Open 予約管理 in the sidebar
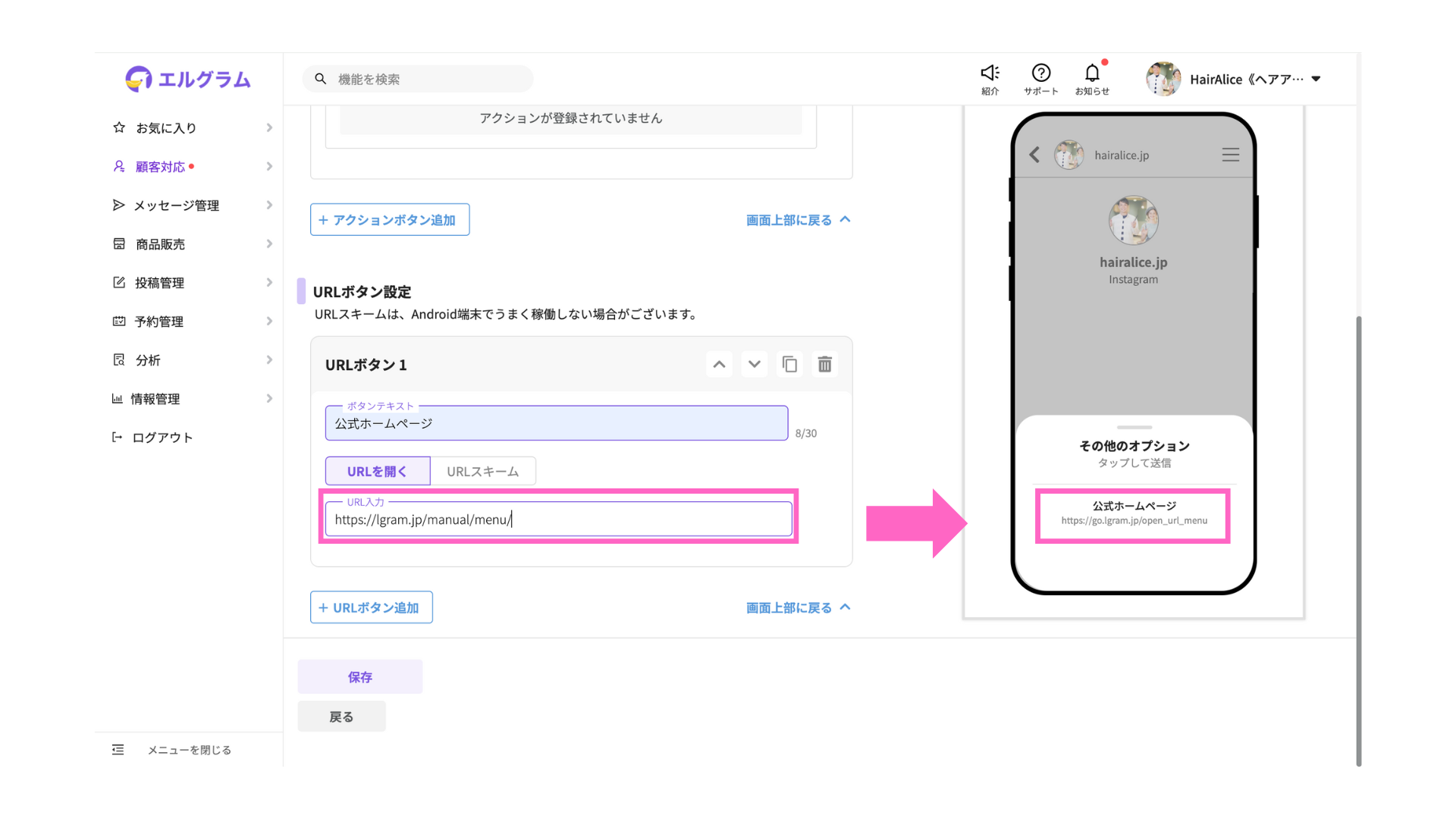 (159, 322)
